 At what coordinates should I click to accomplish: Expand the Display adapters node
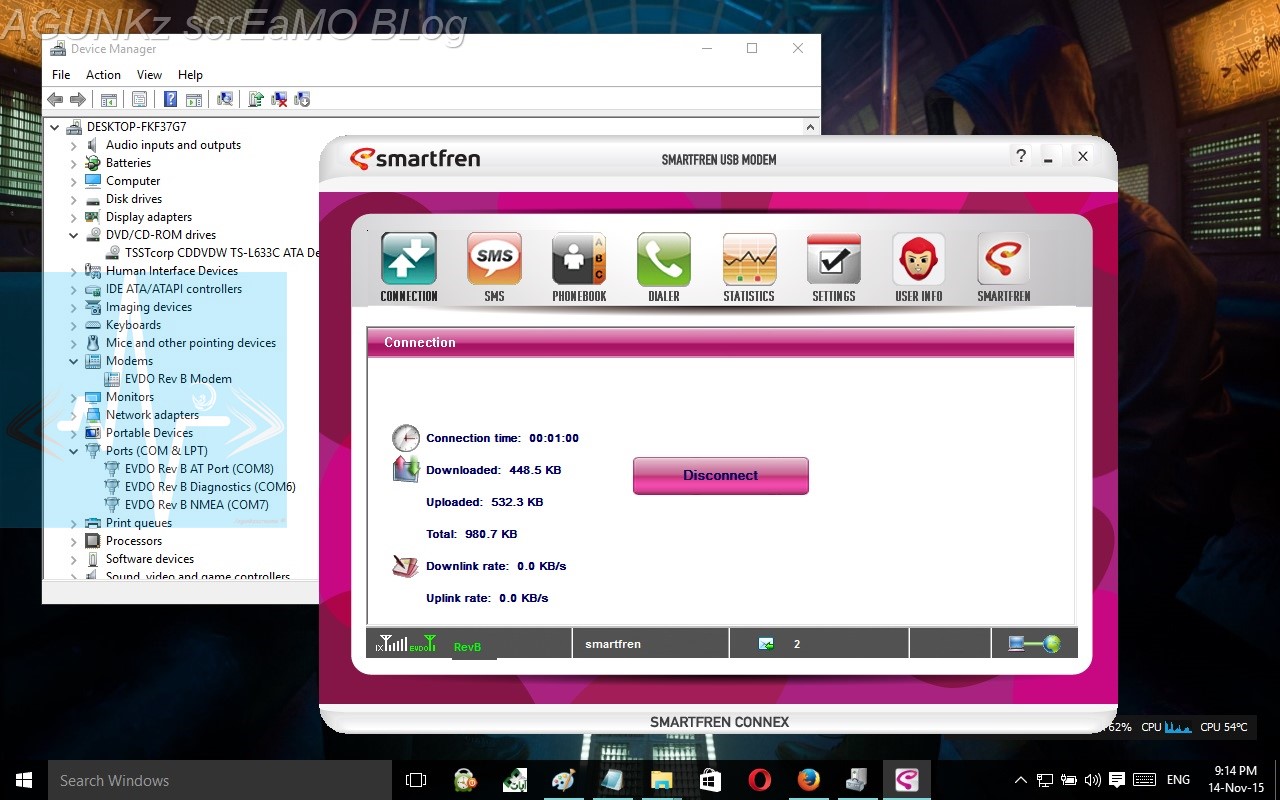[x=73, y=217]
